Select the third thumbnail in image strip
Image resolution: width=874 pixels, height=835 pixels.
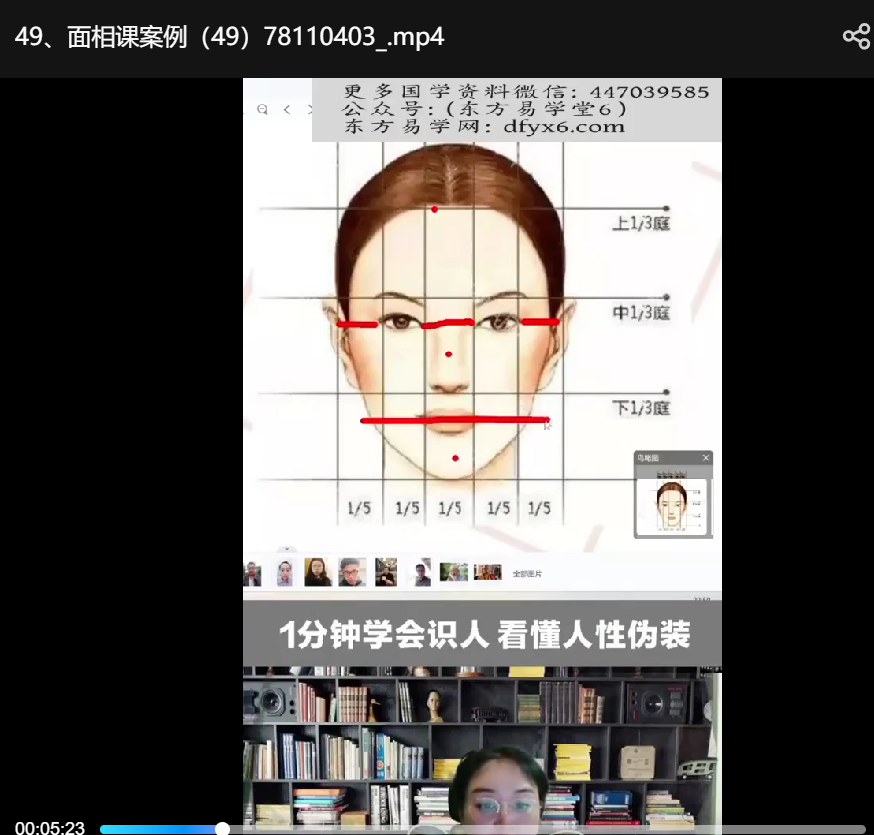click(318, 572)
